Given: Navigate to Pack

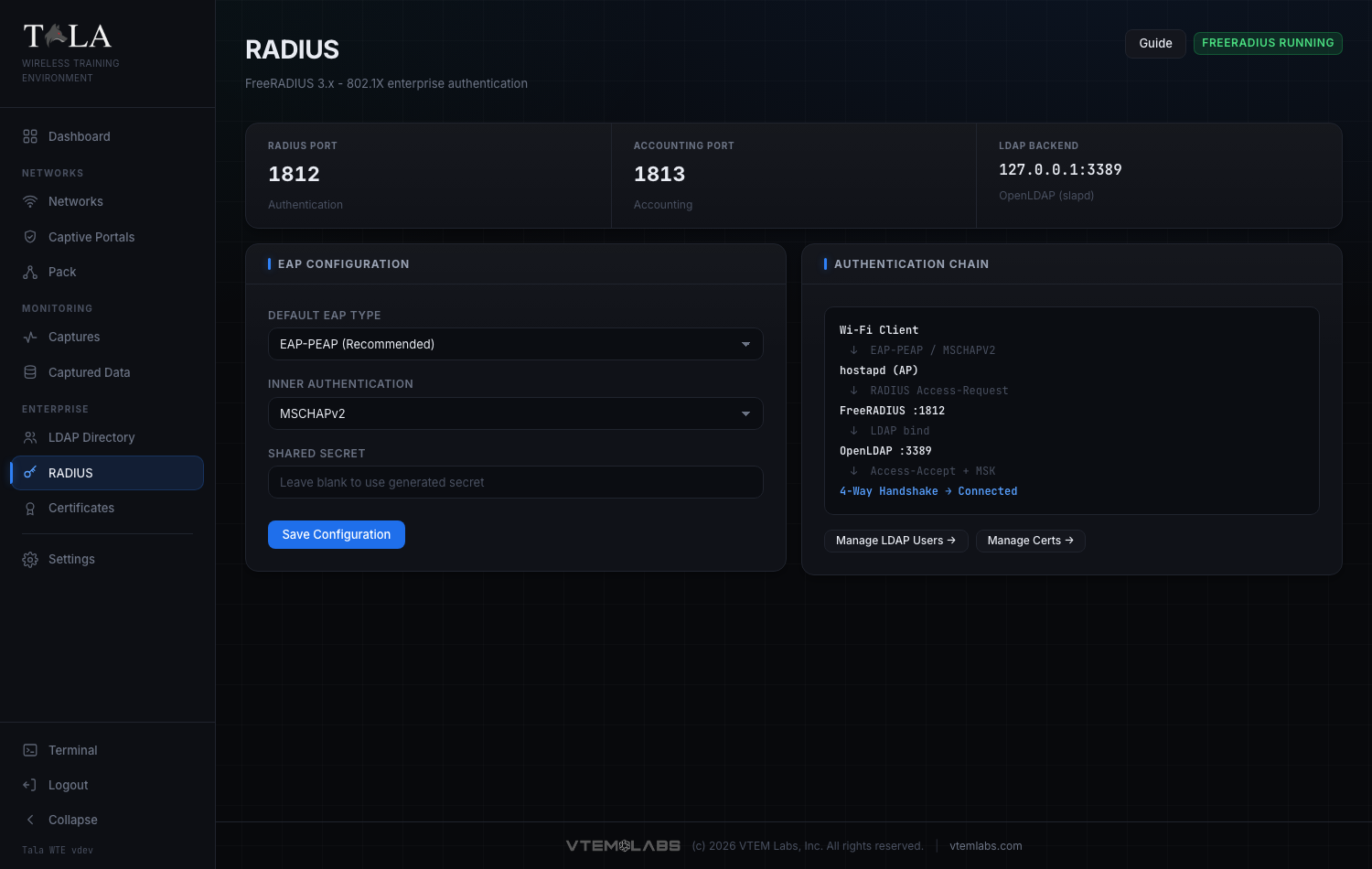Looking at the screenshot, I should (x=107, y=272).
